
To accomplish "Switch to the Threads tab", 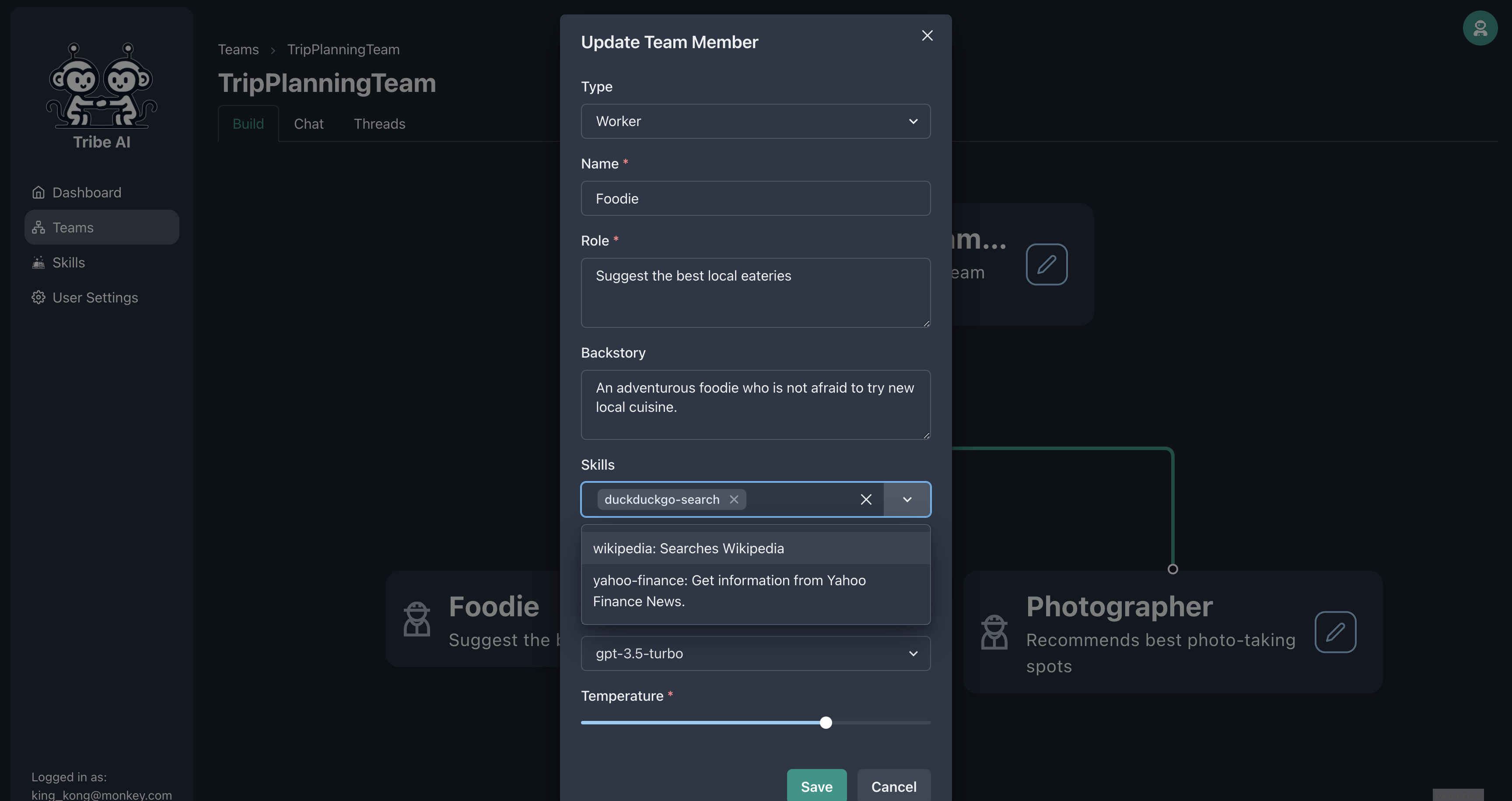I will point(379,124).
